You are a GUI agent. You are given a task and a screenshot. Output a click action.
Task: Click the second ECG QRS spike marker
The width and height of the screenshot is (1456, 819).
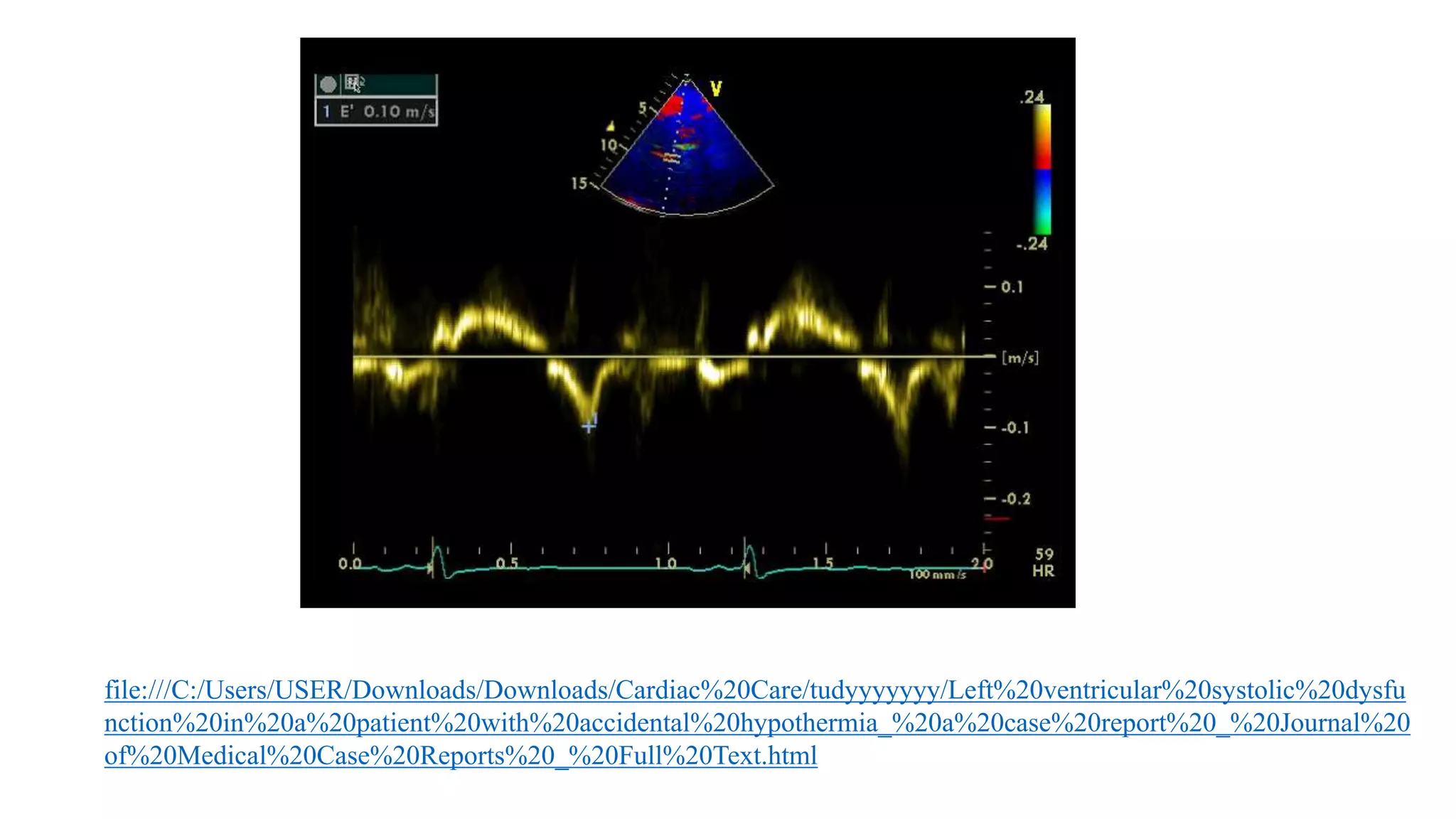[x=749, y=558]
